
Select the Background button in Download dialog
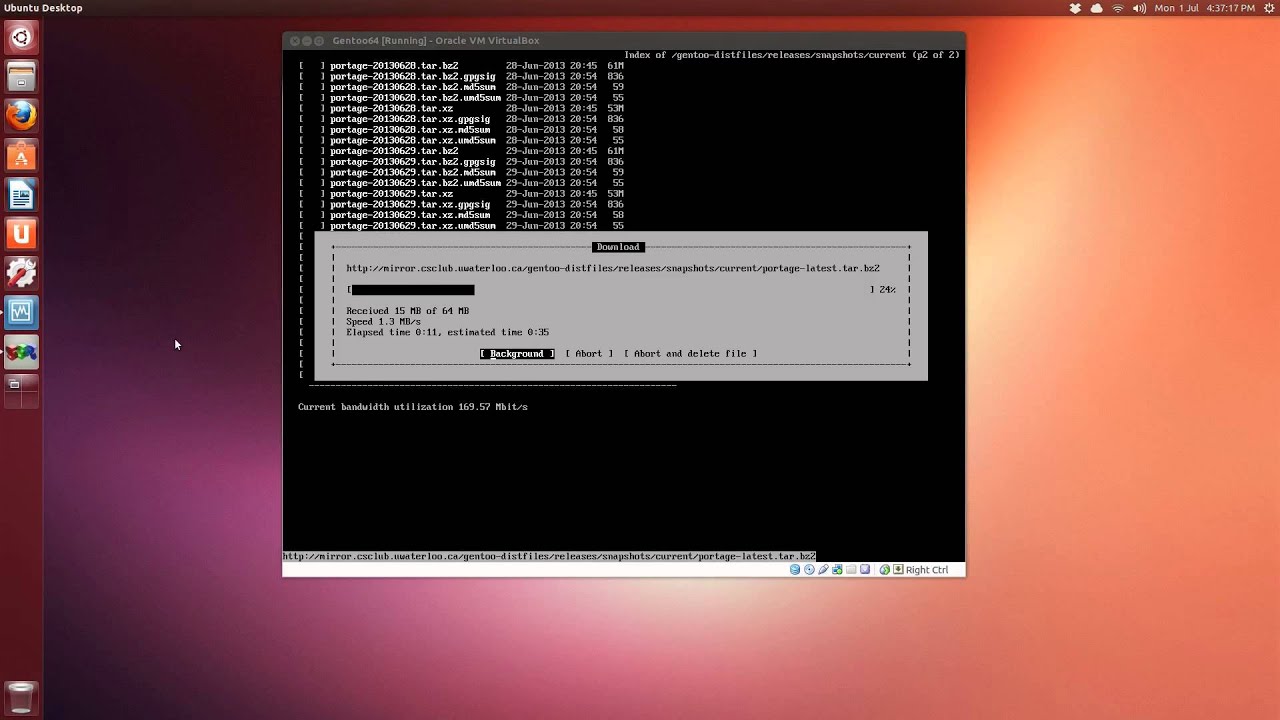[x=517, y=353]
